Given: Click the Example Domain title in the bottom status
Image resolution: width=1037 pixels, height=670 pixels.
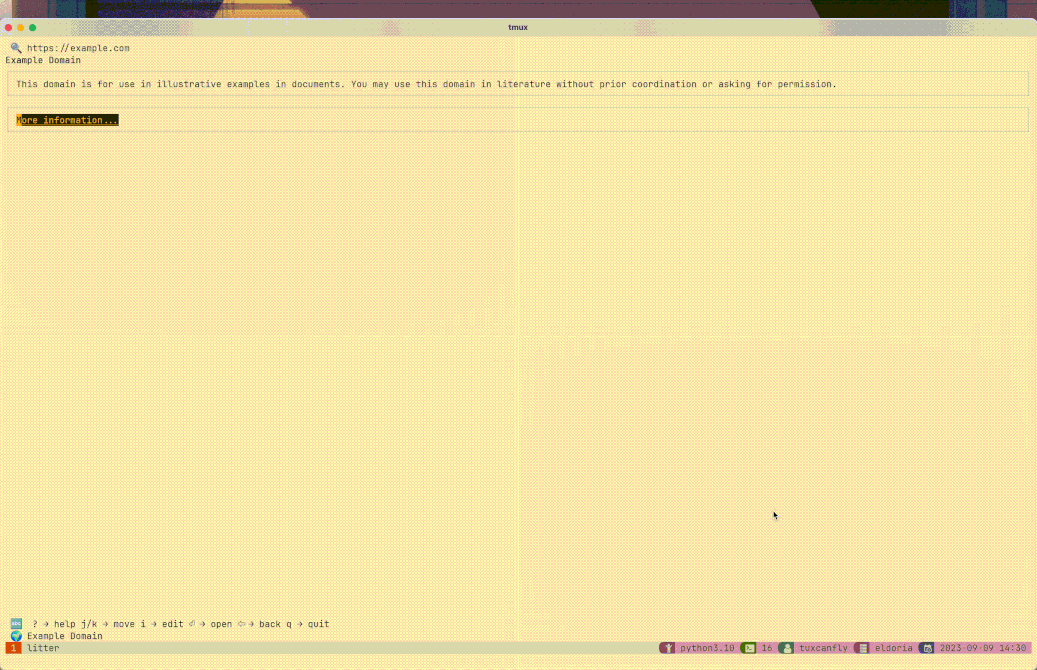Looking at the screenshot, I should pos(65,636).
